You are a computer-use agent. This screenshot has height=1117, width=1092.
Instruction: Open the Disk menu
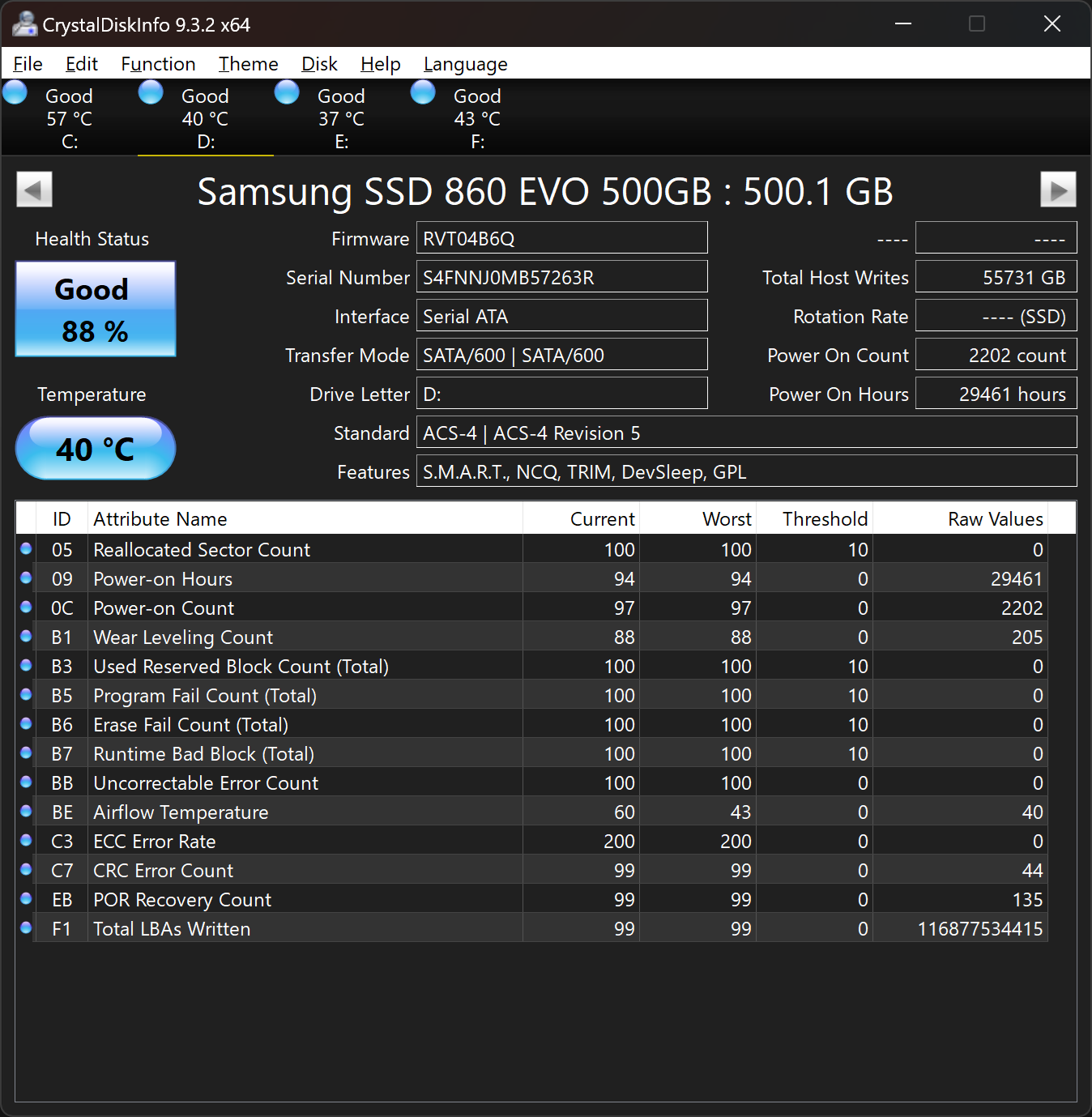click(319, 64)
